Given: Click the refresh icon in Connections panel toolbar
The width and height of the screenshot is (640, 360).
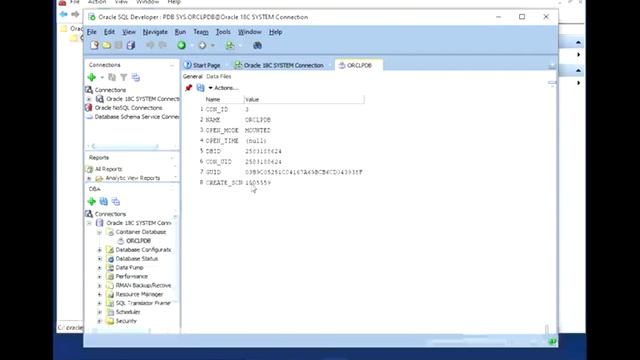Looking at the screenshot, I should (x=112, y=77).
